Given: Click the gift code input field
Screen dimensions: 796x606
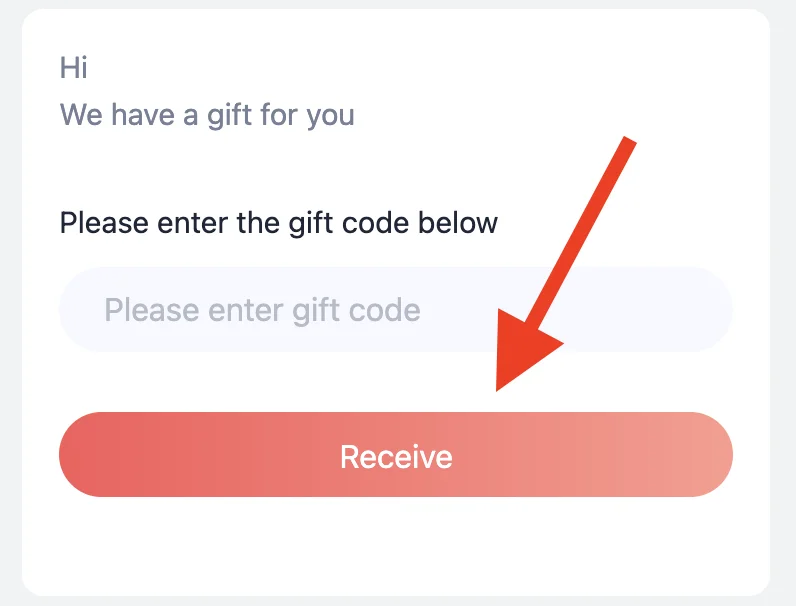Looking at the screenshot, I should click(395, 309).
